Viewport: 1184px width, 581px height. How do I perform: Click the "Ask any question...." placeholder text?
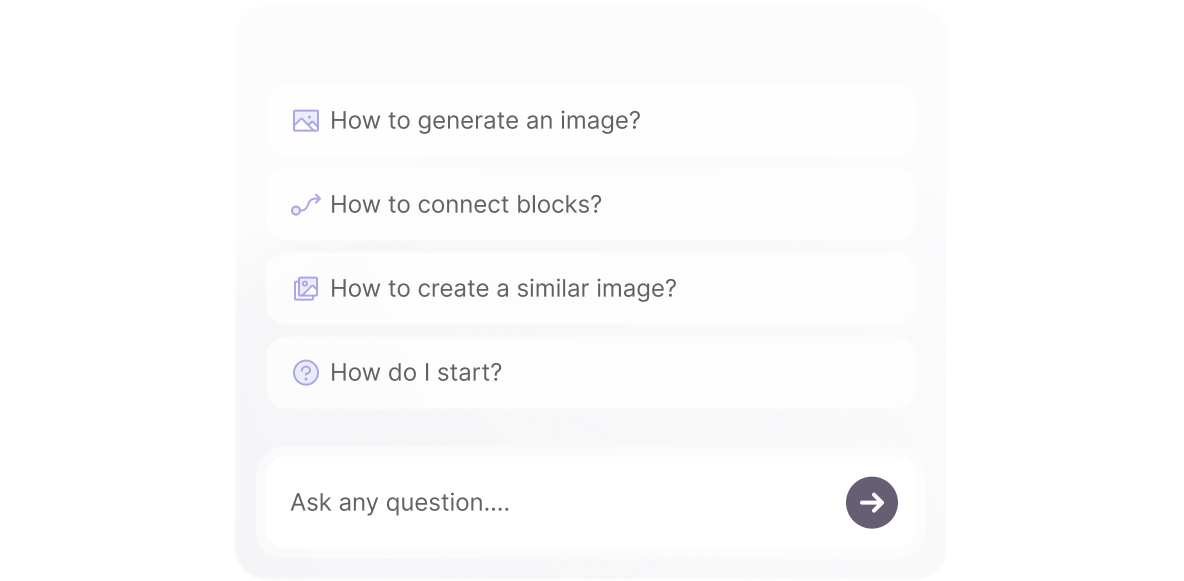[x=400, y=502]
